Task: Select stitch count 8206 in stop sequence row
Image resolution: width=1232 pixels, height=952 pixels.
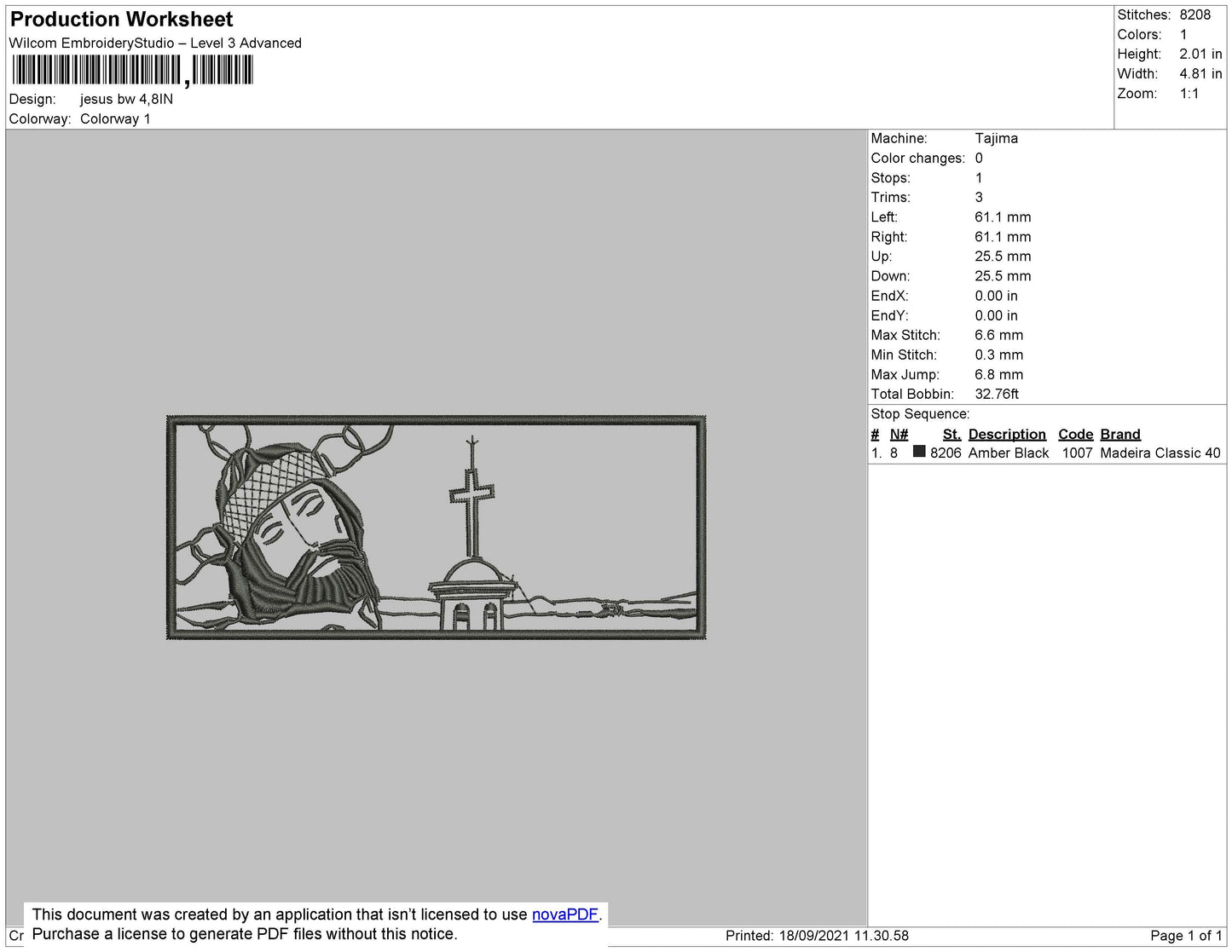Action: point(946,453)
